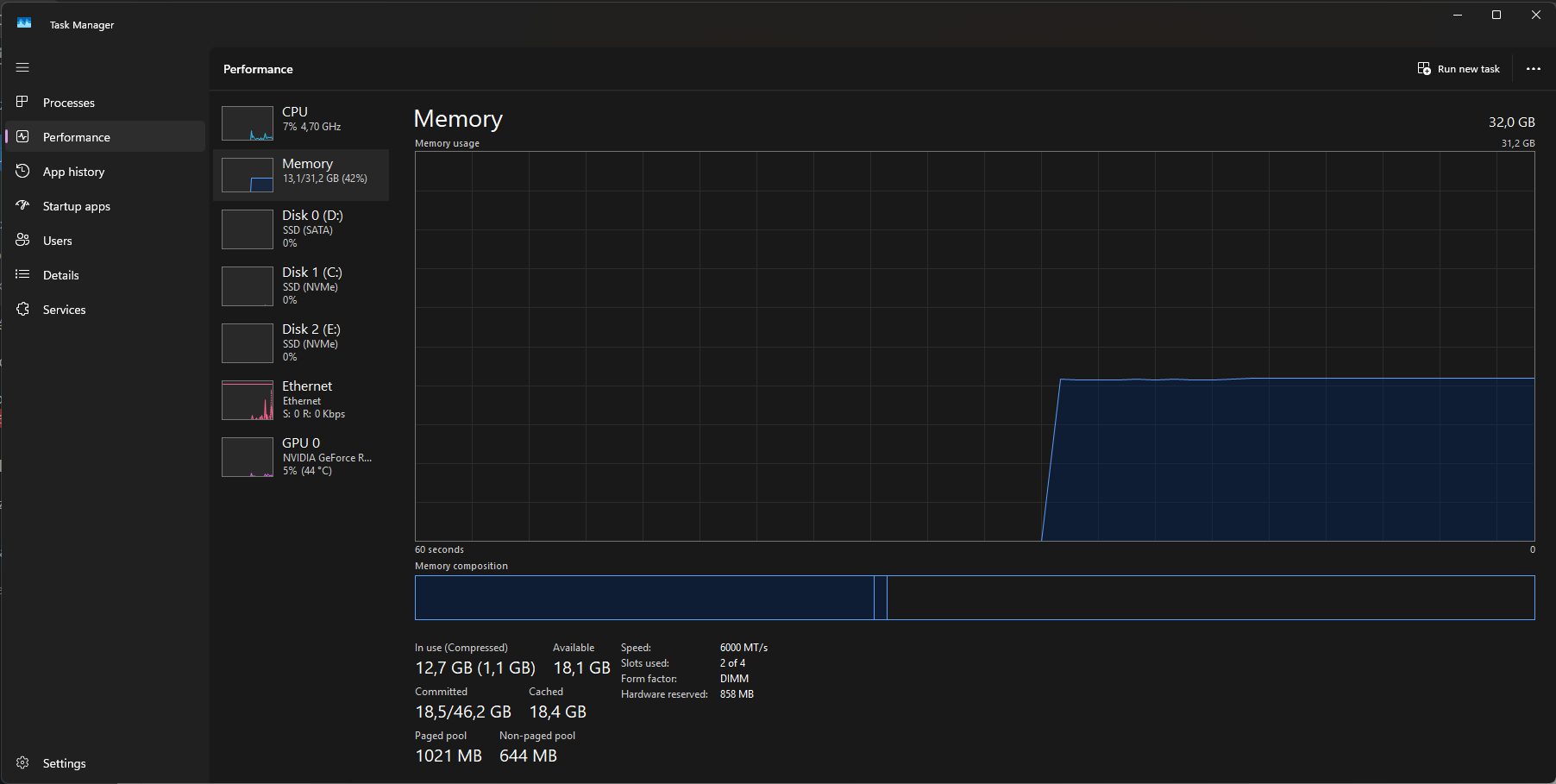Click the 32,0 GB total memory text
Screen dimensions: 1556x784
pyautogui.click(x=1511, y=122)
